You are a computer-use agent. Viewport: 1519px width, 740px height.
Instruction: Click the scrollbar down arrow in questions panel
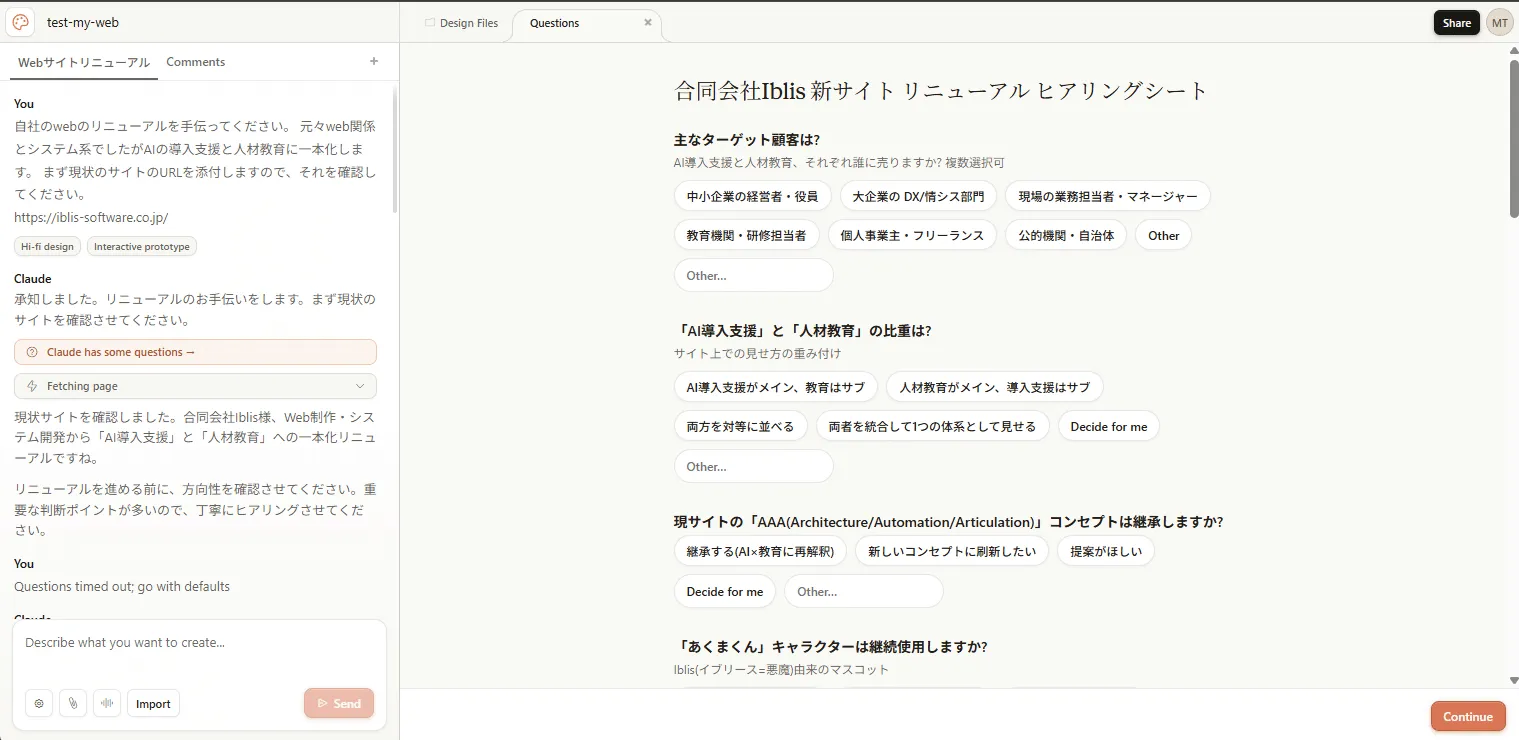1513,680
